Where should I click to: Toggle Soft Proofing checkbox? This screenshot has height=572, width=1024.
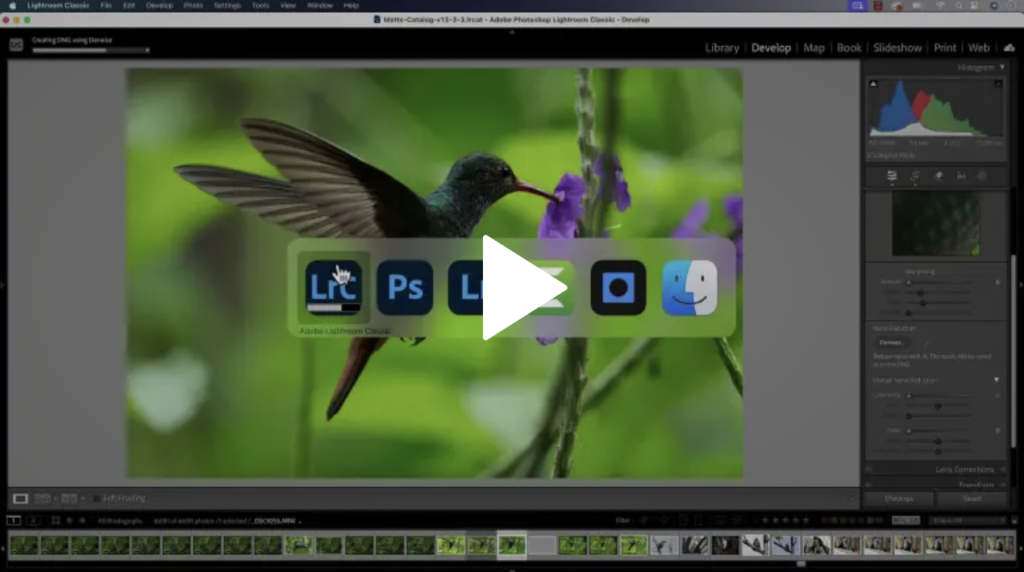pos(97,498)
